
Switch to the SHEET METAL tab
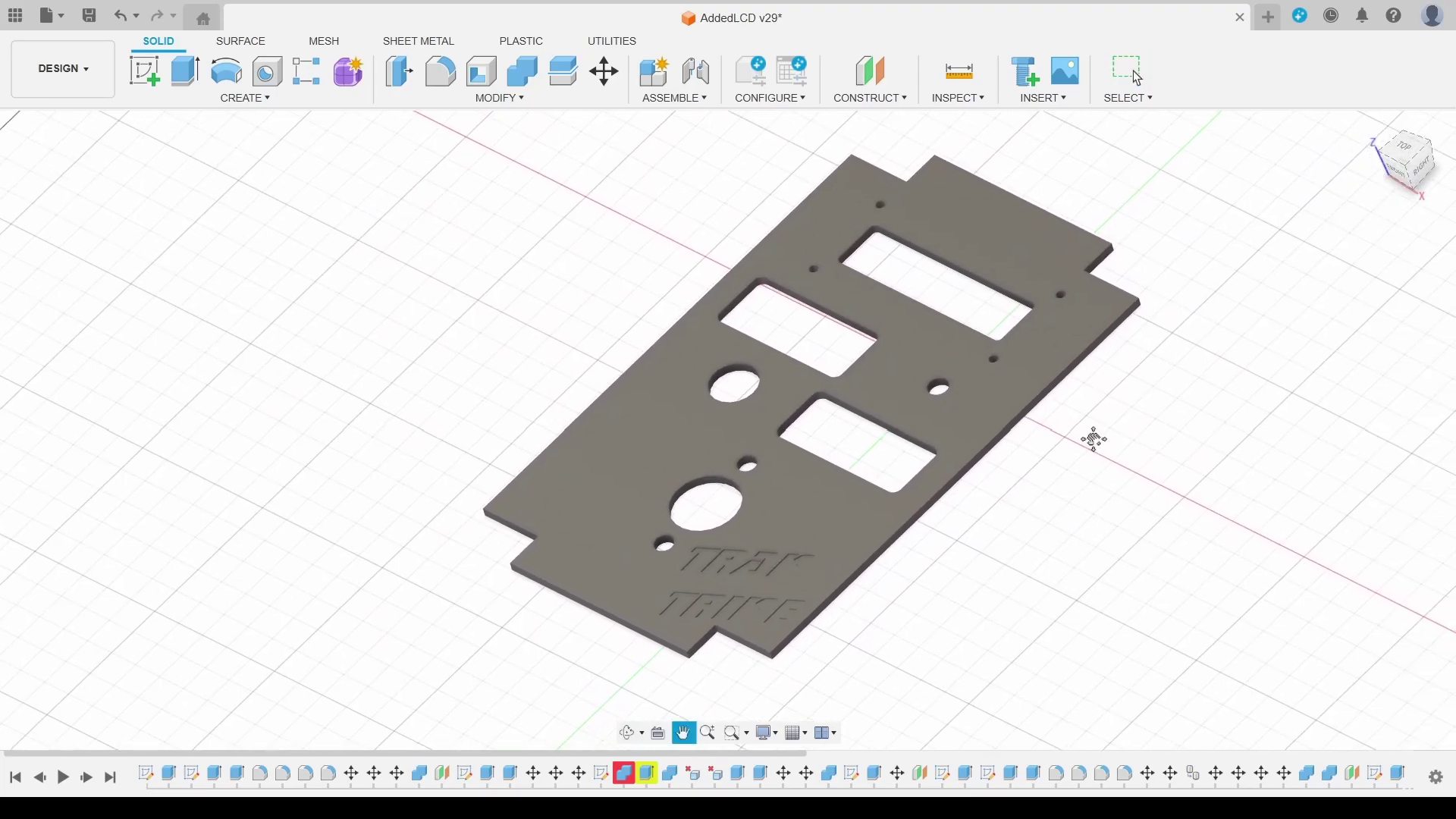click(418, 41)
